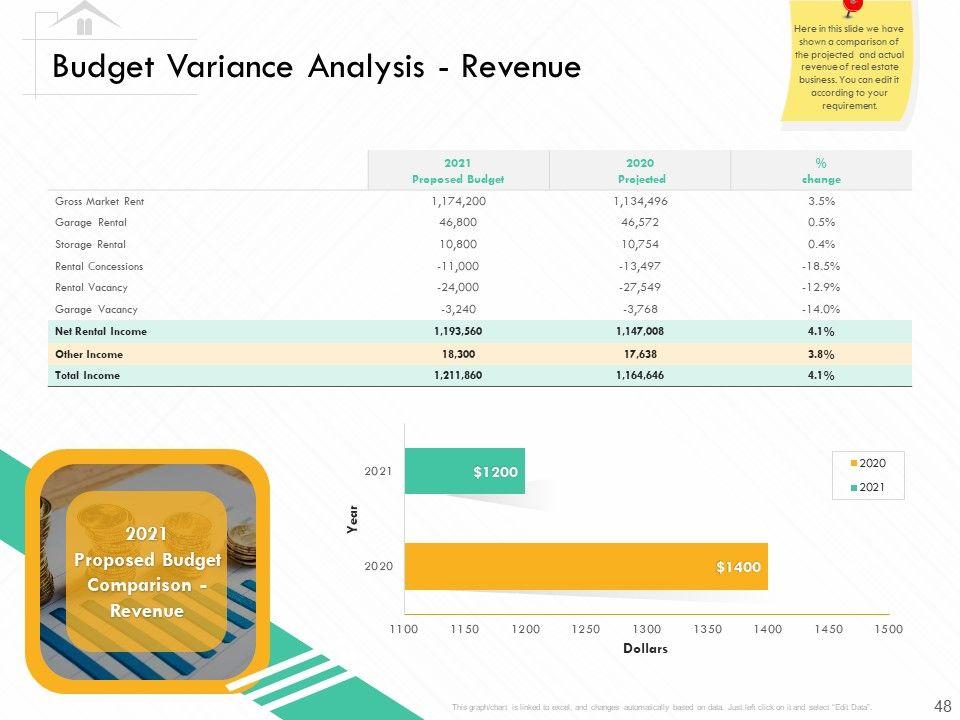Click the 'Dollars' axis title

(x=645, y=648)
